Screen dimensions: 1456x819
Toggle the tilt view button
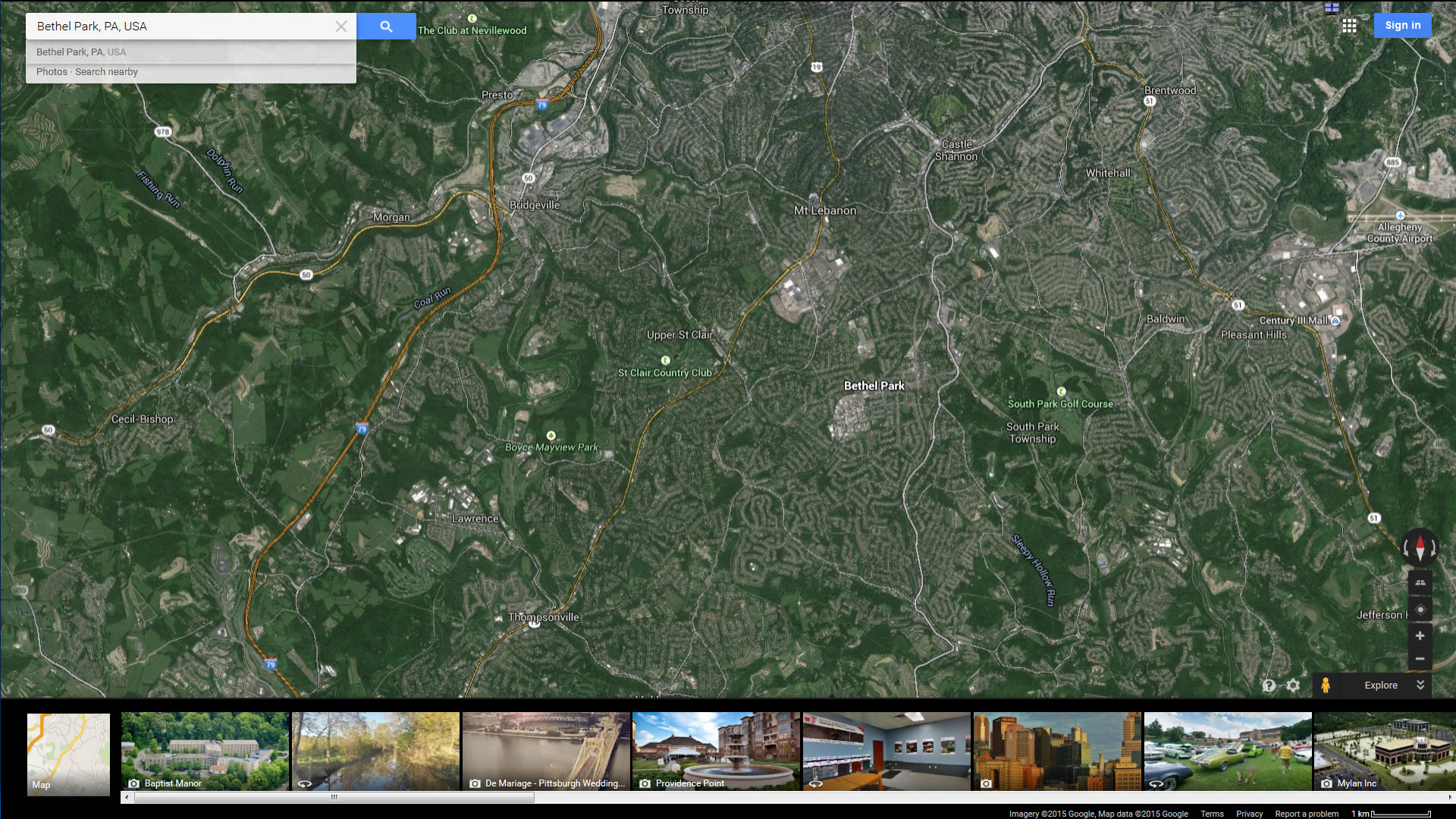pos(1420,582)
